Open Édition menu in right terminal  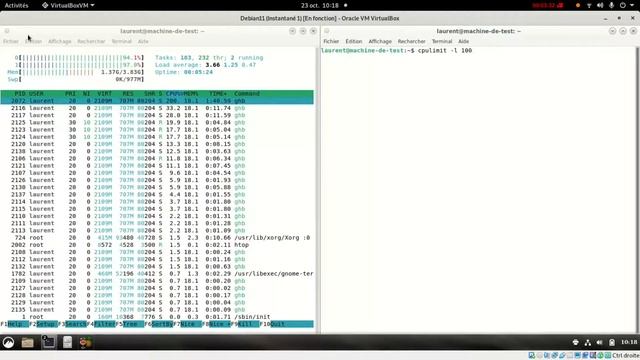point(354,41)
